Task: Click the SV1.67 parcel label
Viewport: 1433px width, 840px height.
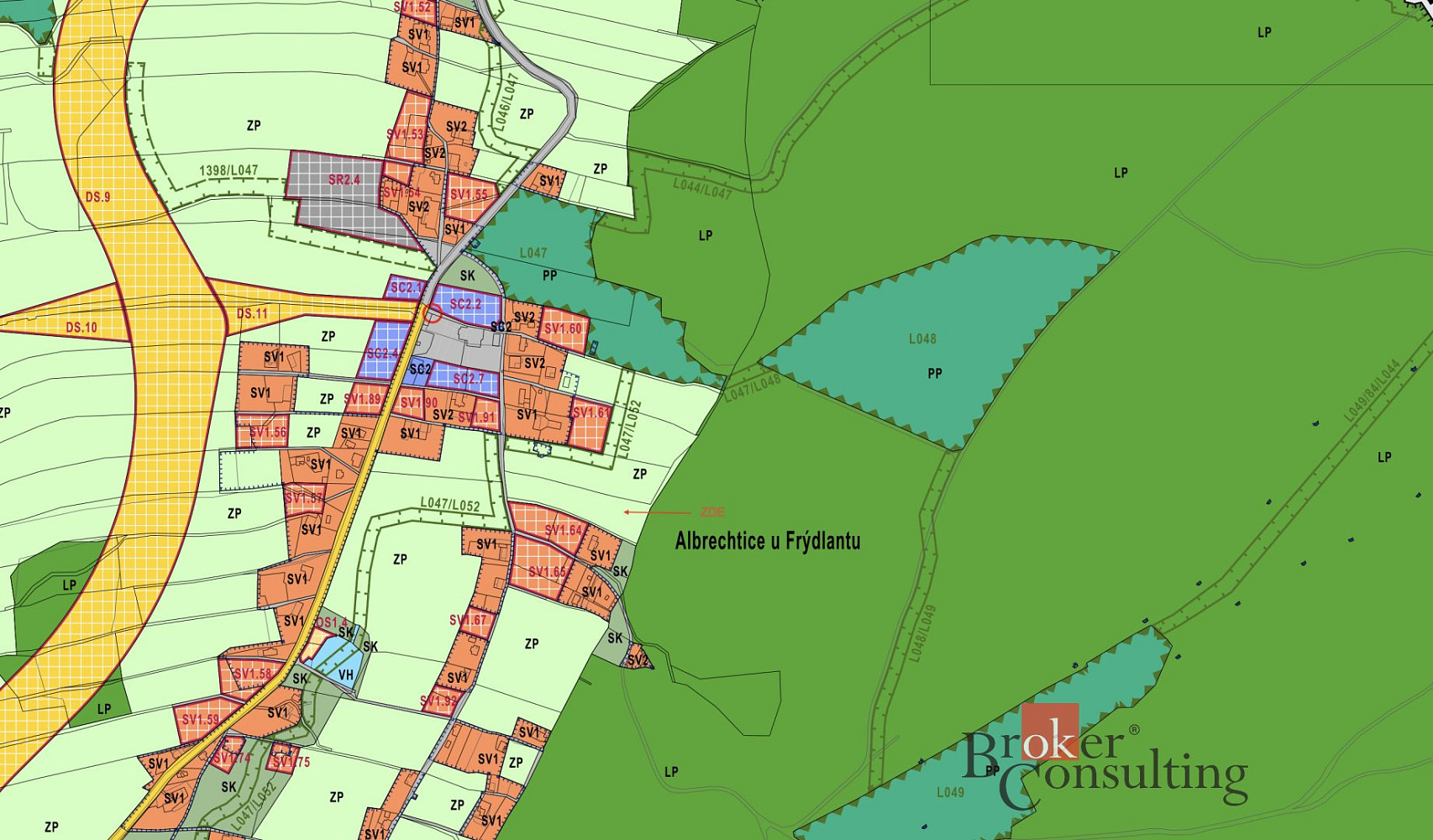Action: tap(468, 621)
